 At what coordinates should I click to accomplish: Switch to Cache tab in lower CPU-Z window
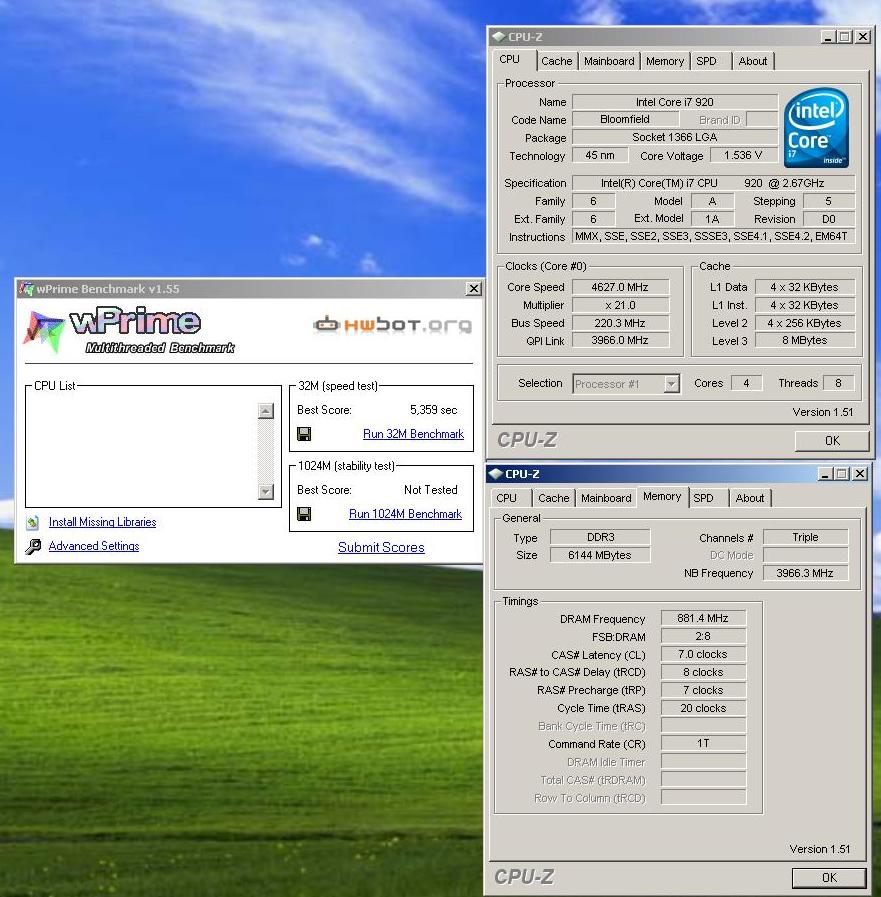click(553, 498)
